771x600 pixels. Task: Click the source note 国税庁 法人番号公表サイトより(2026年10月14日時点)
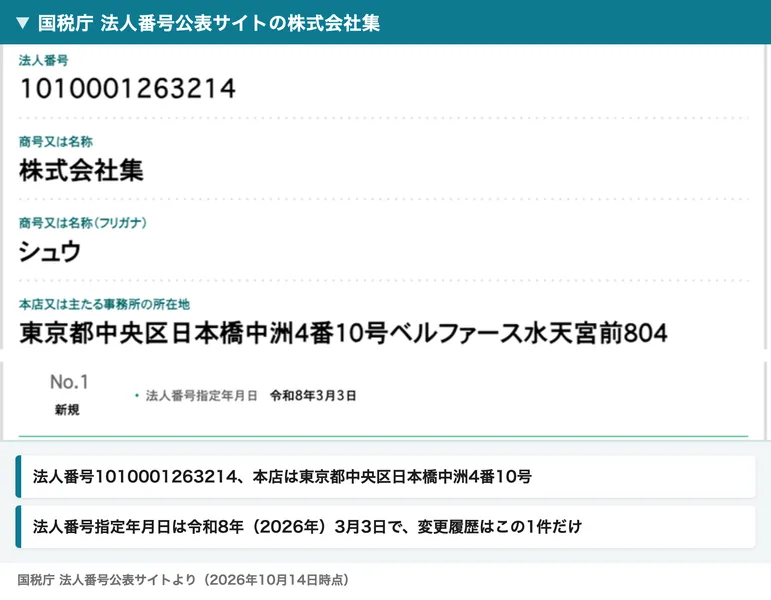183,580
